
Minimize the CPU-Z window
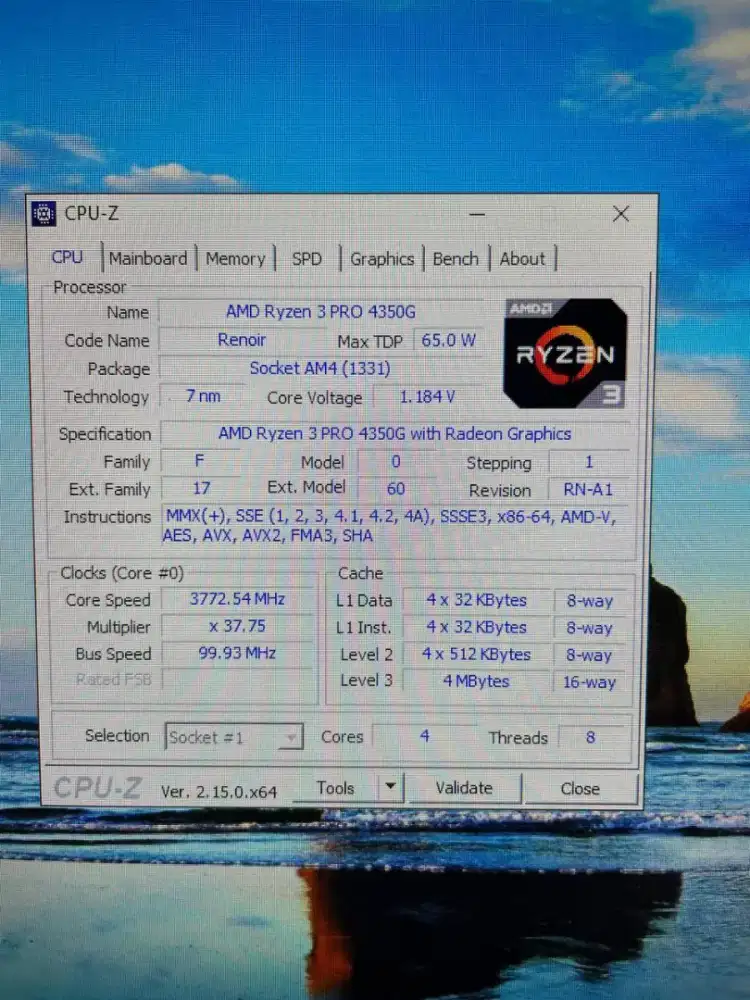point(476,215)
